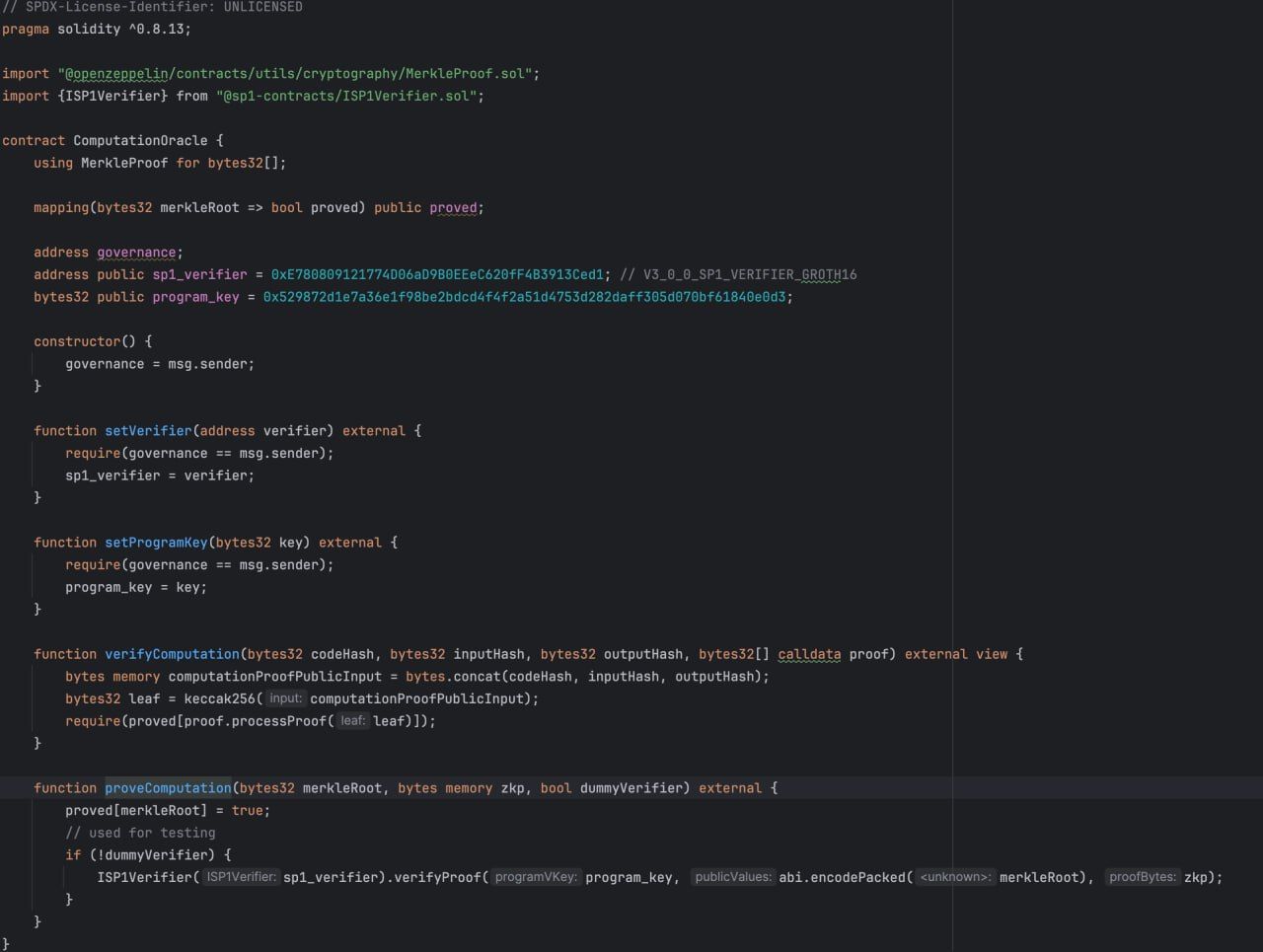
Task: Click the setVerifier function name
Action: tap(148, 431)
